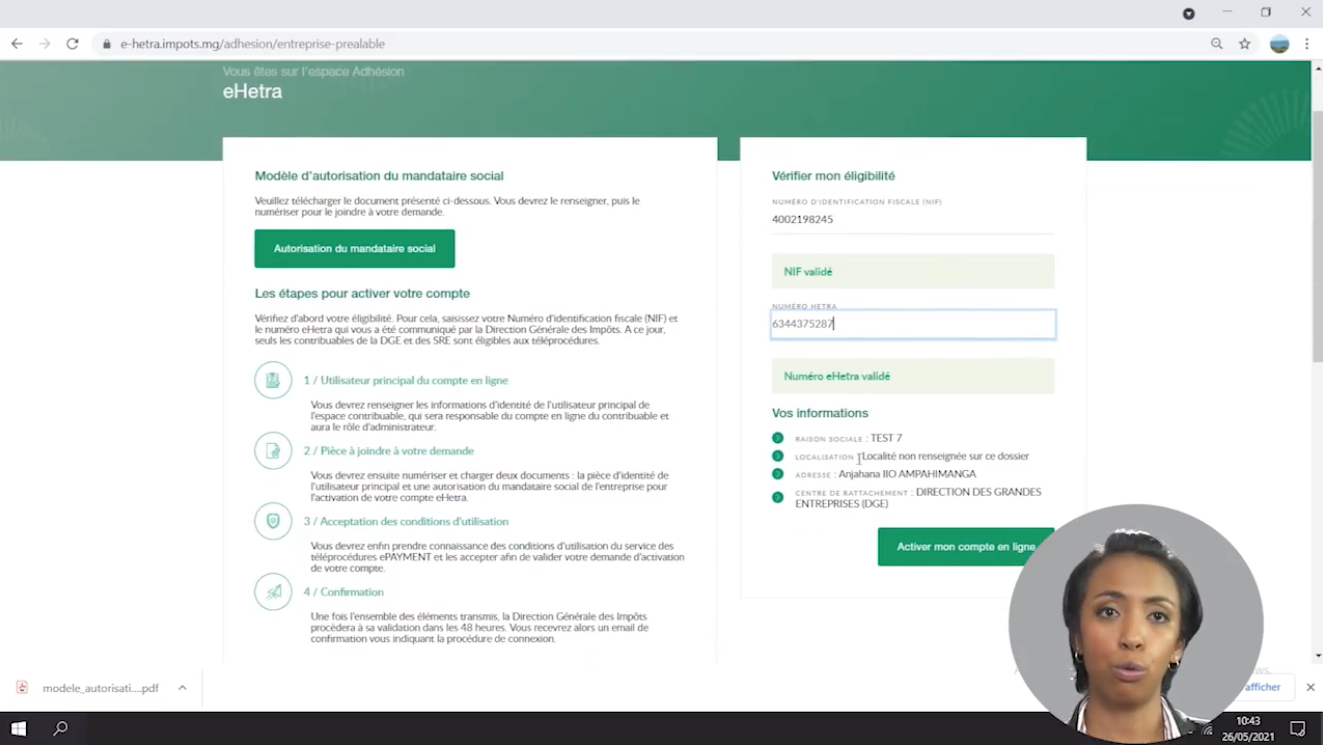Open Windows Start menu
The image size is (1323, 745).
pyautogui.click(x=18, y=728)
